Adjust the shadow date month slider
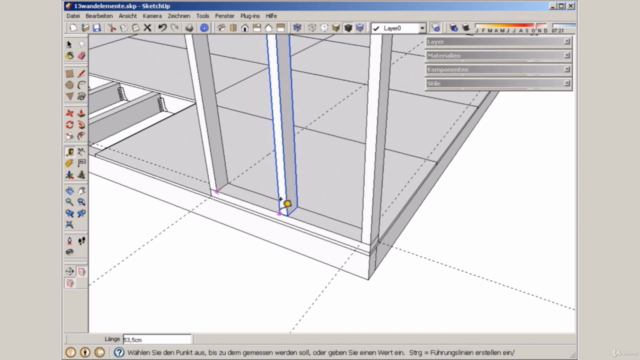The width and height of the screenshot is (640, 360). (511, 28)
